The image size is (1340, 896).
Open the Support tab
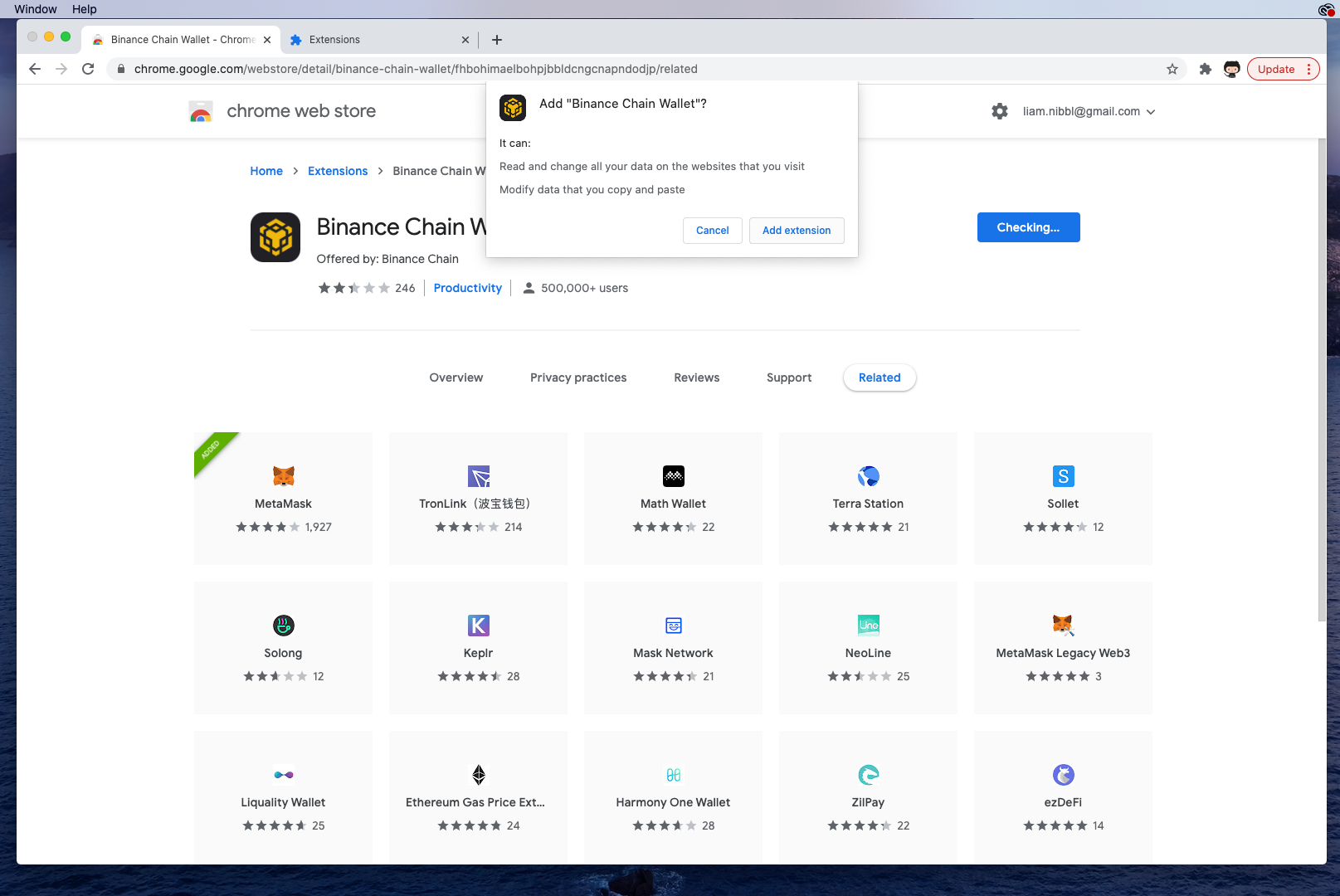(789, 377)
